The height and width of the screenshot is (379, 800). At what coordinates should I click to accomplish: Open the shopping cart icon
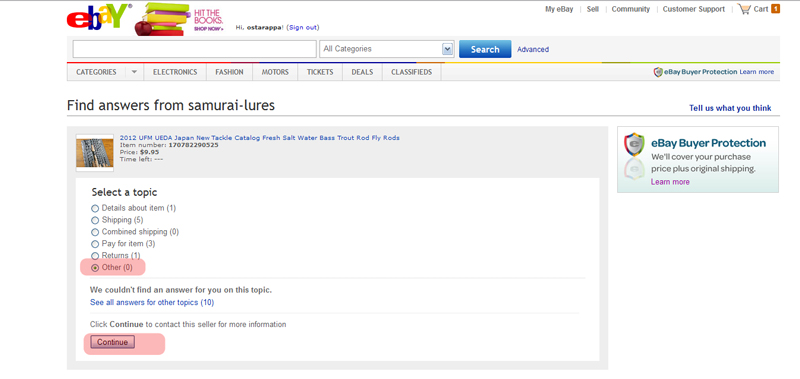click(x=744, y=9)
